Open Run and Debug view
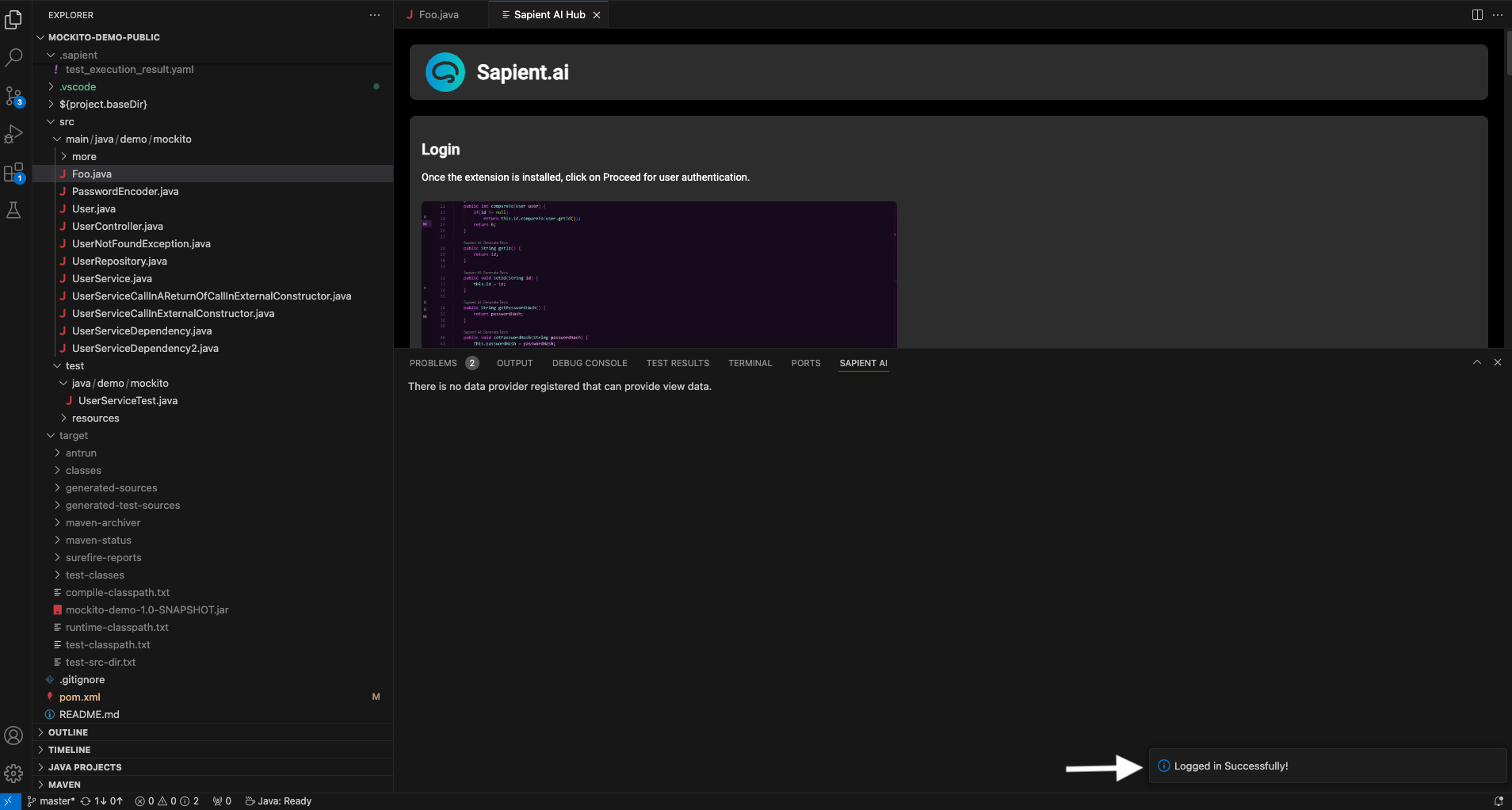Image resolution: width=1512 pixels, height=810 pixels. pyautogui.click(x=13, y=134)
